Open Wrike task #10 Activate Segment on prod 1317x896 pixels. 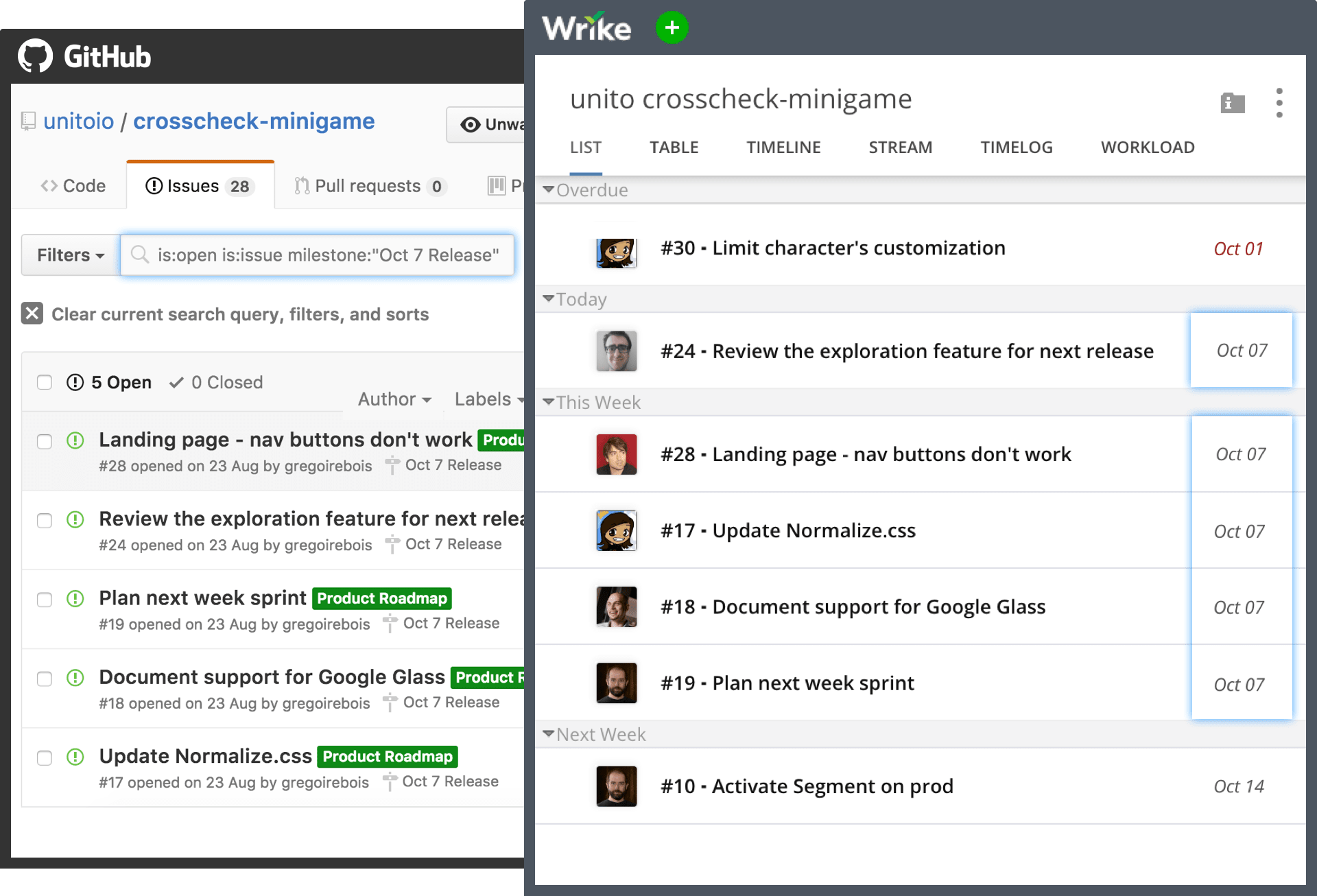point(807,786)
